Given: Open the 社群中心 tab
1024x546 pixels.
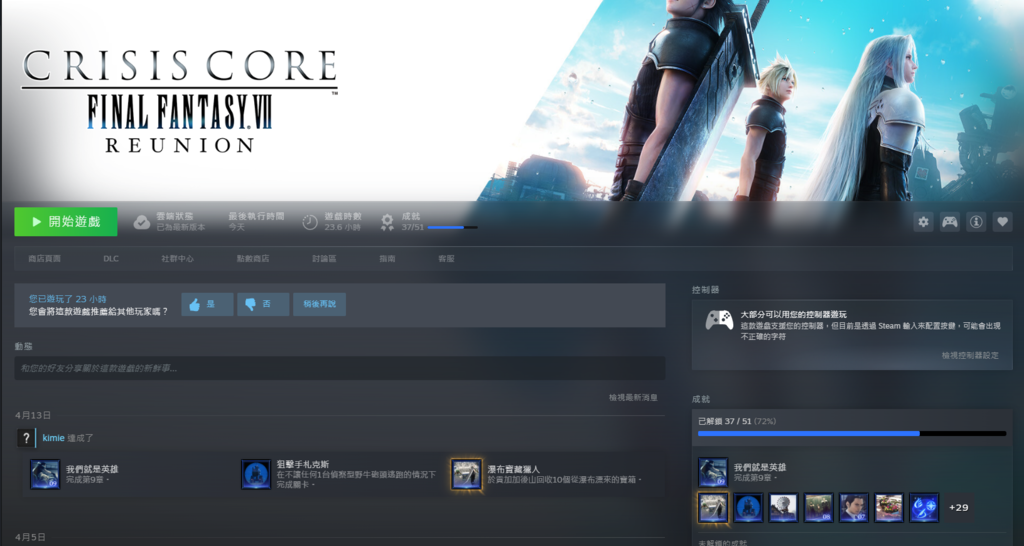Looking at the screenshot, I should 178,259.
